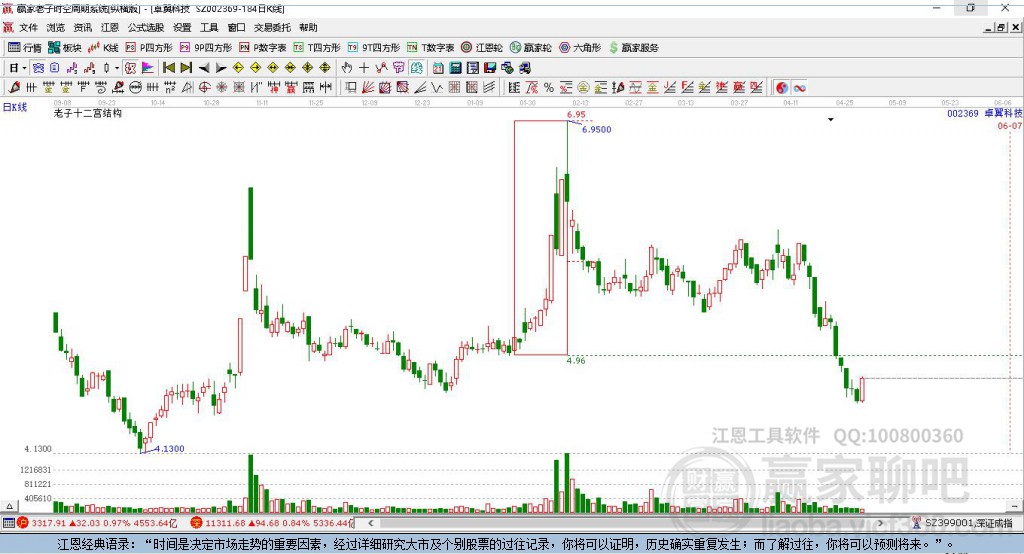
Task: Open the T四方形 tool
Action: [317, 48]
